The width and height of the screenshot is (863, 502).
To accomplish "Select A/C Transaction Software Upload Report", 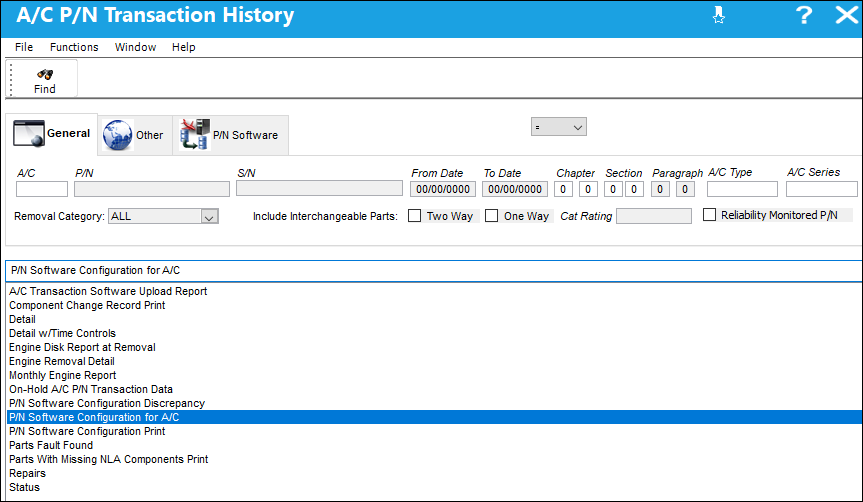I will [108, 291].
